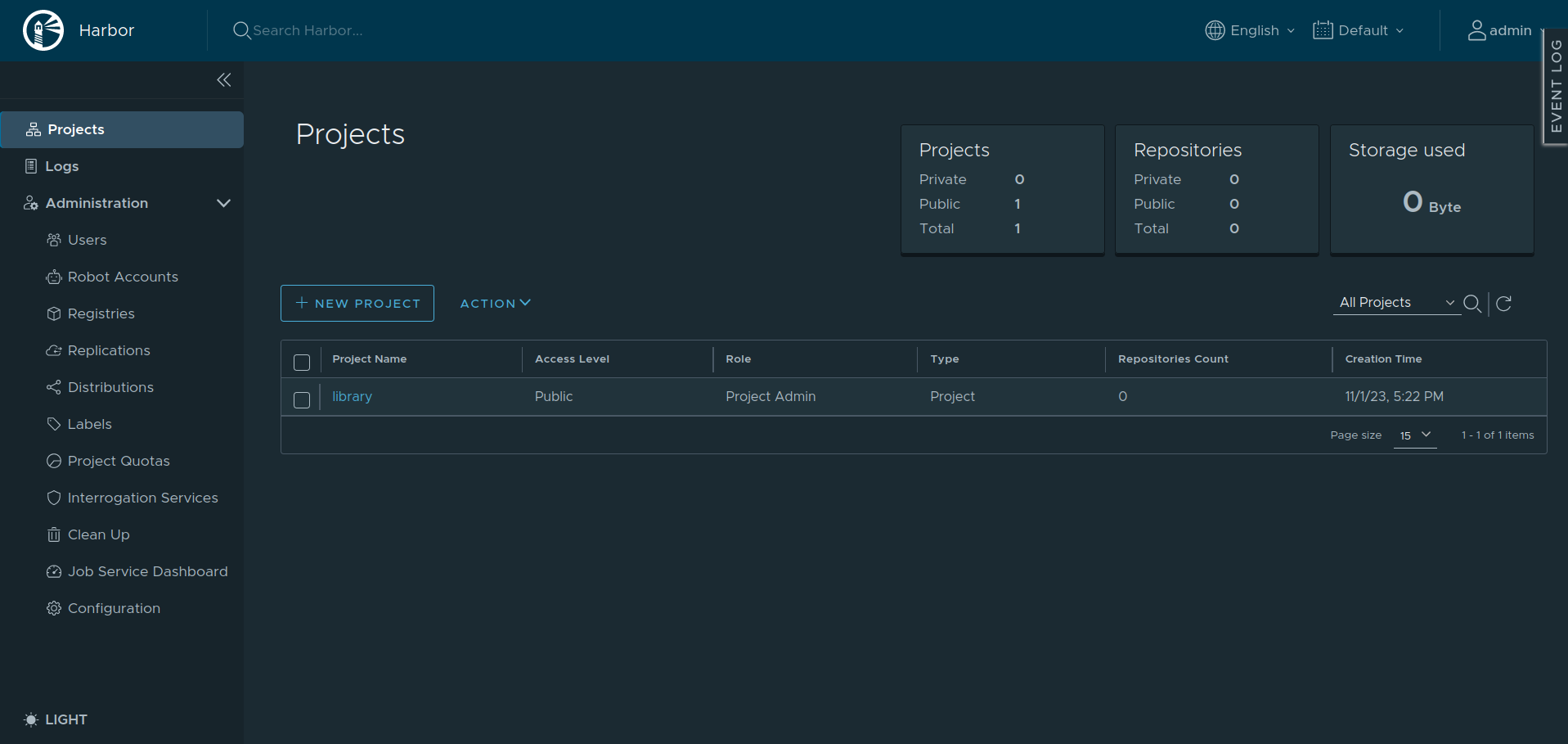This screenshot has width=1568, height=744.
Task: Click the Role column header
Action: point(738,358)
